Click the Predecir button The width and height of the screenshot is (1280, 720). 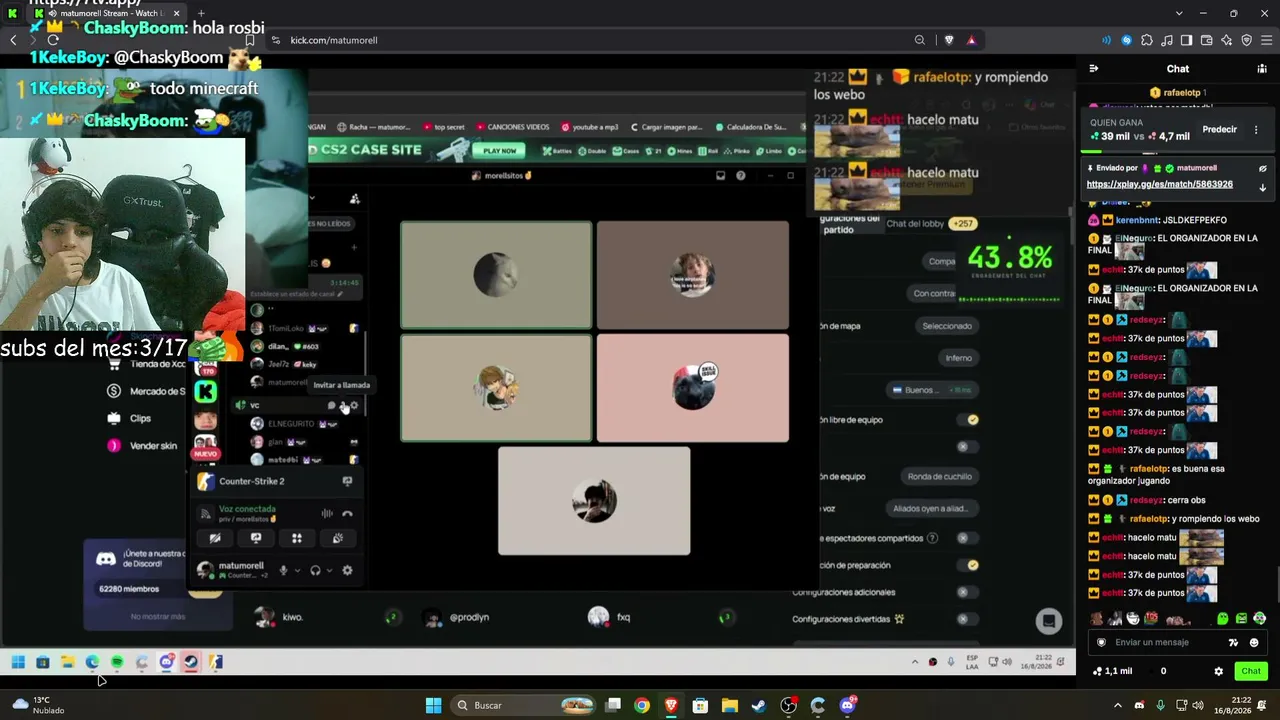tap(1219, 130)
